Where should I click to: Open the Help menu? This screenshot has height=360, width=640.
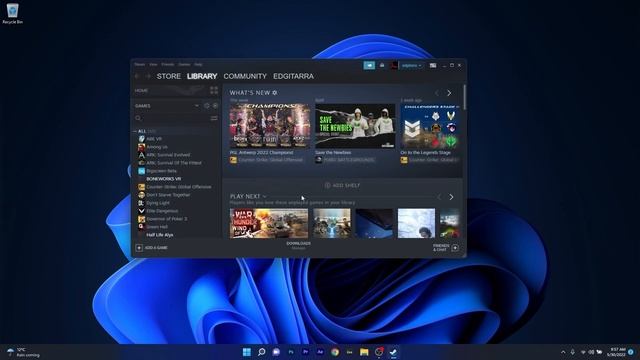198,64
